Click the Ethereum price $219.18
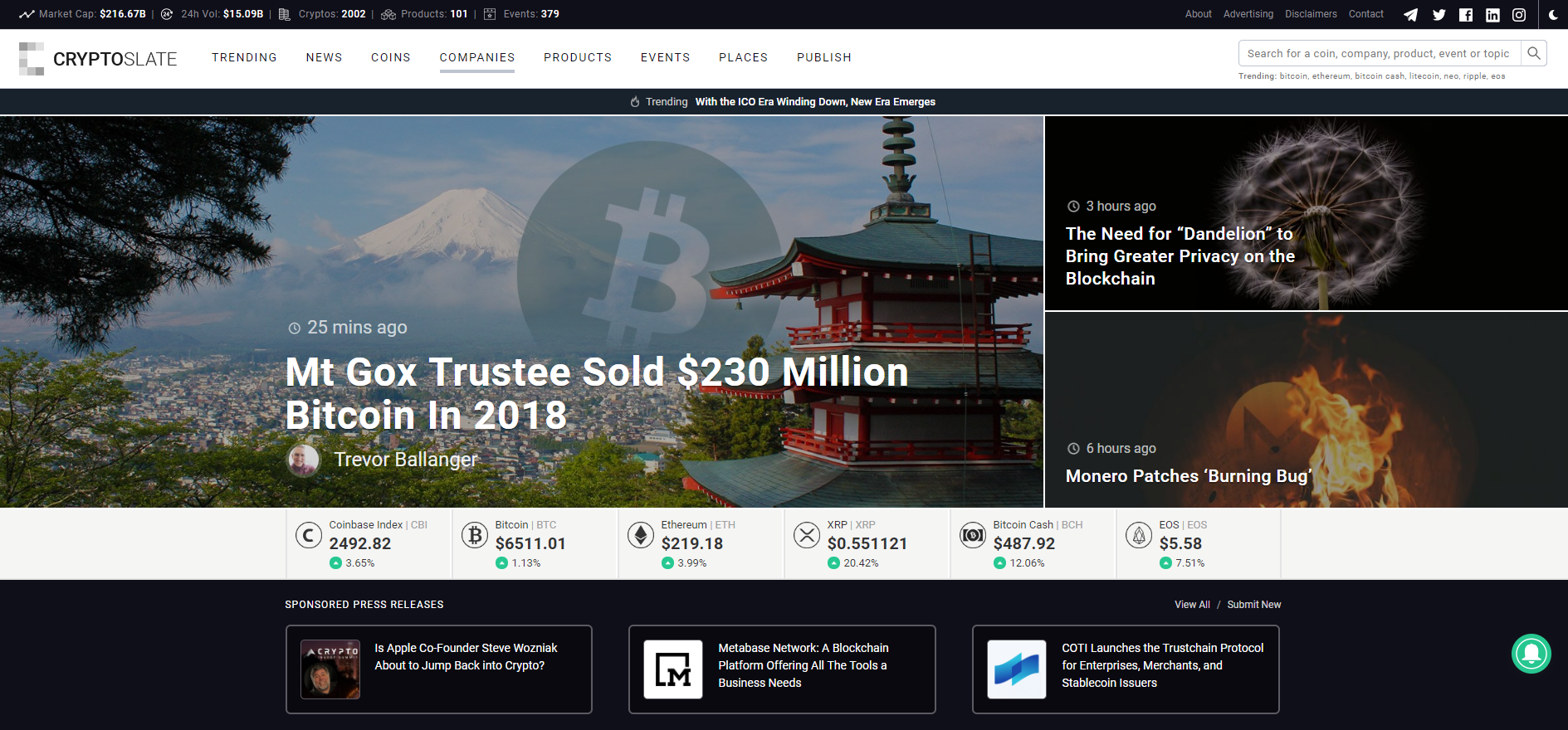Viewport: 1568px width, 730px height. point(692,543)
